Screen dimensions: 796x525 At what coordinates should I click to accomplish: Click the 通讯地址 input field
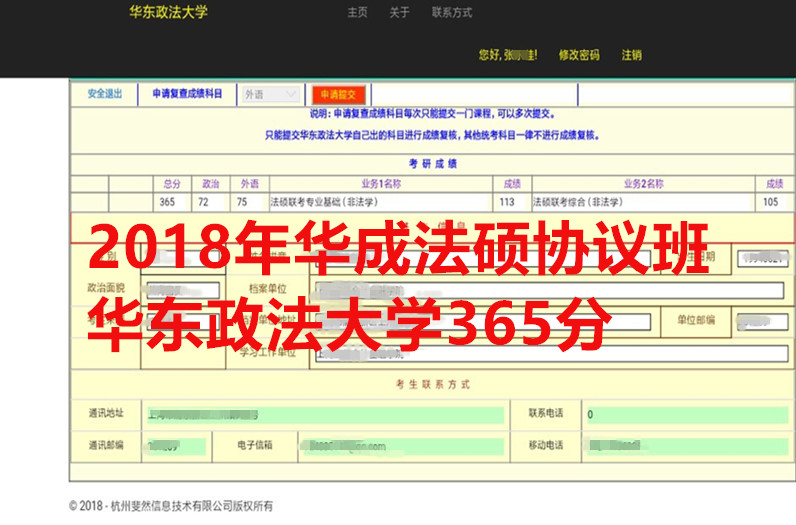click(x=325, y=415)
